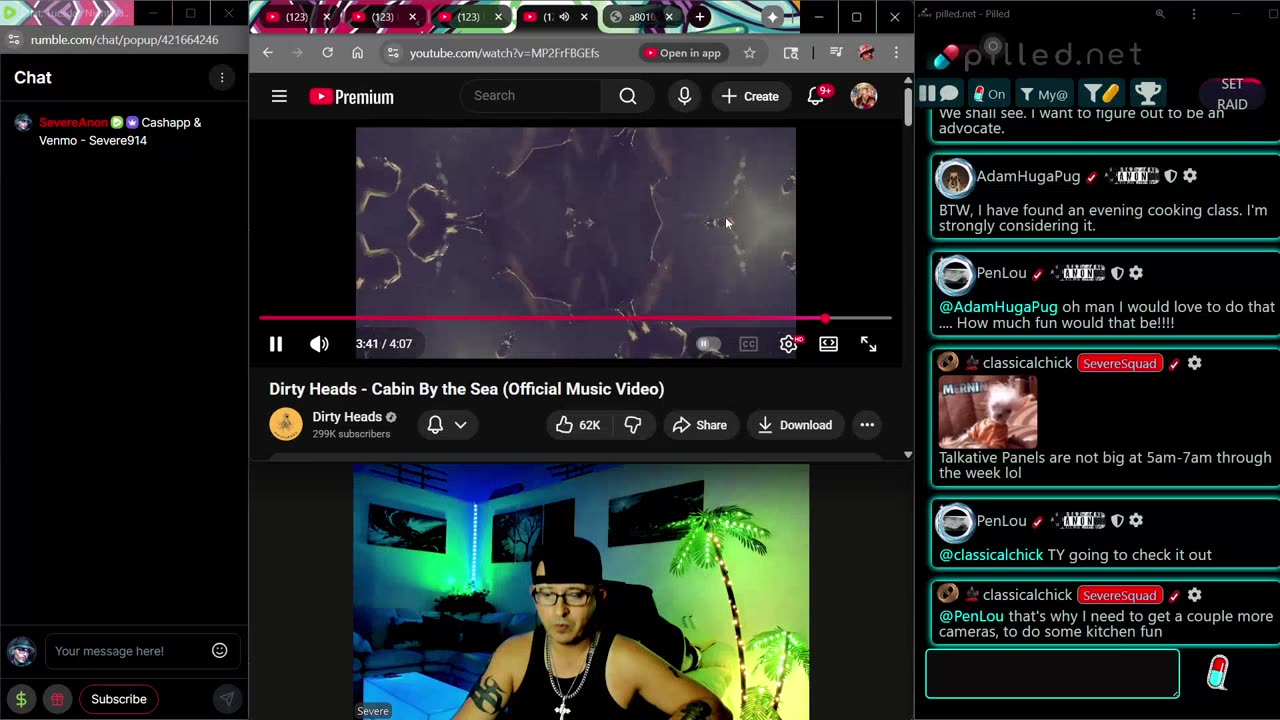
Task: Toggle the pill On button in Pilled
Action: coord(989,94)
